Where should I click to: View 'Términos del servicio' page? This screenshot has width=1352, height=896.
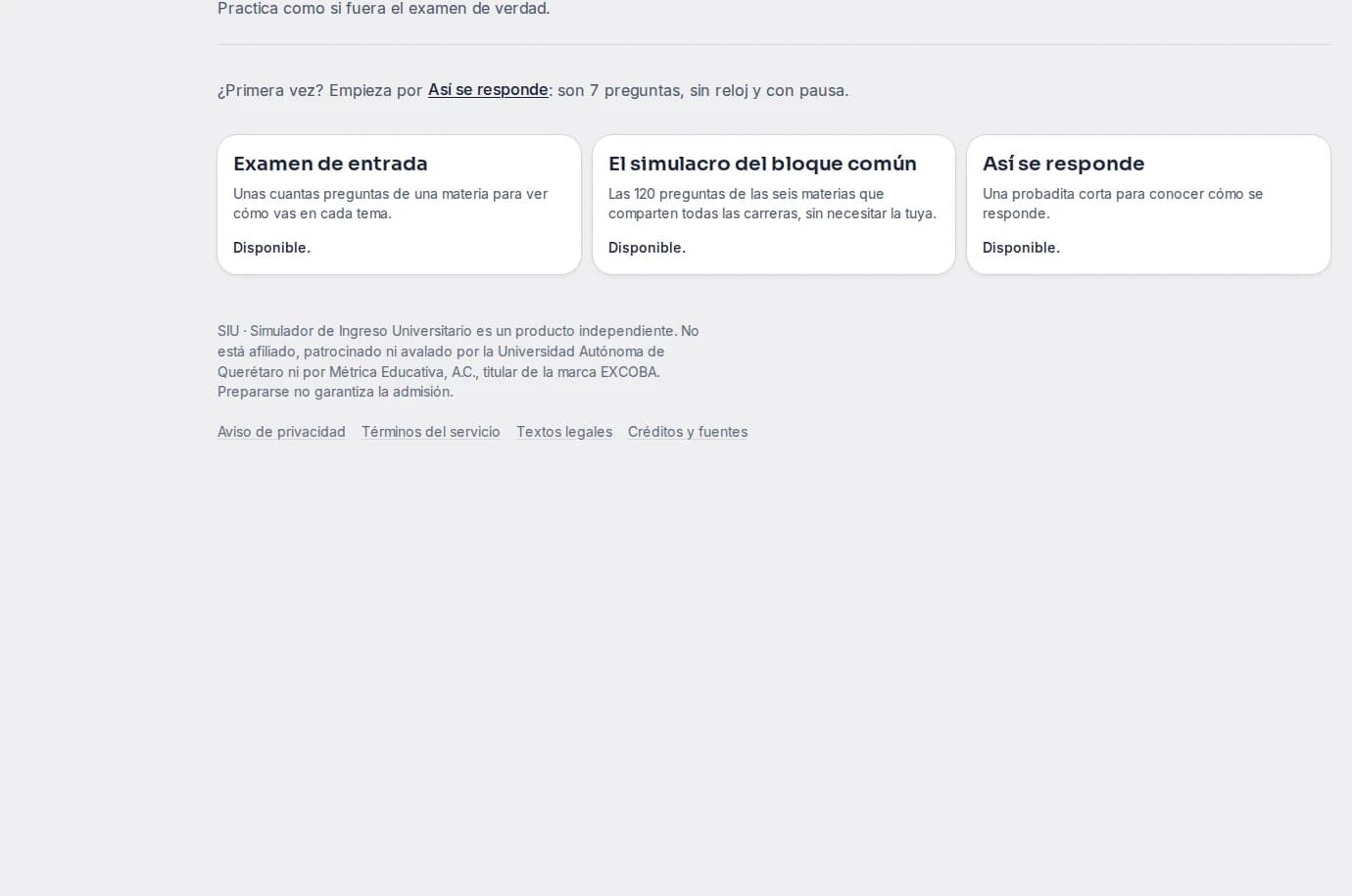pyautogui.click(x=430, y=432)
